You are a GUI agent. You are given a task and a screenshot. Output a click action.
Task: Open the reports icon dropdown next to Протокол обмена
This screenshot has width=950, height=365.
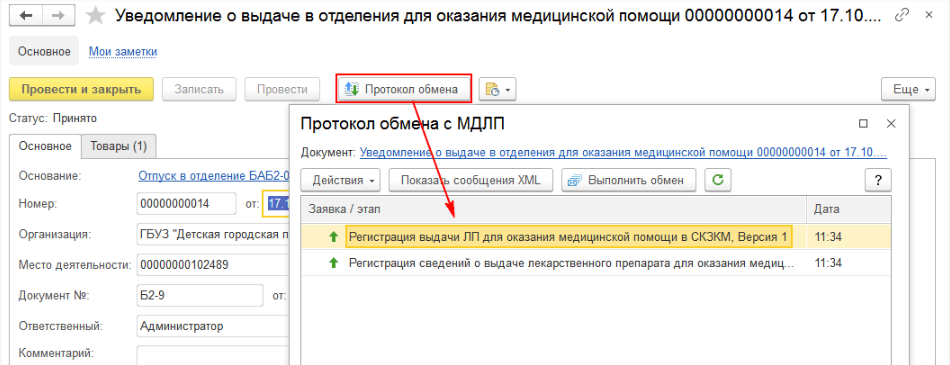point(497,90)
